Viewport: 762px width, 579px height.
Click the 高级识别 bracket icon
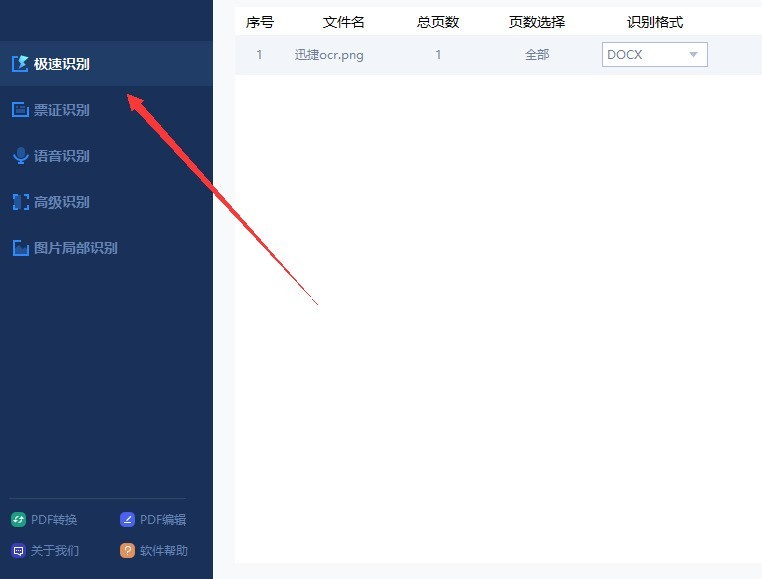[20, 202]
